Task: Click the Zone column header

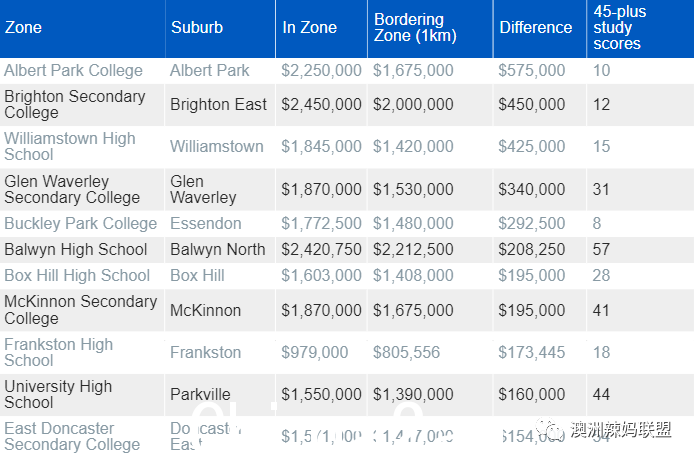Action: (23, 27)
